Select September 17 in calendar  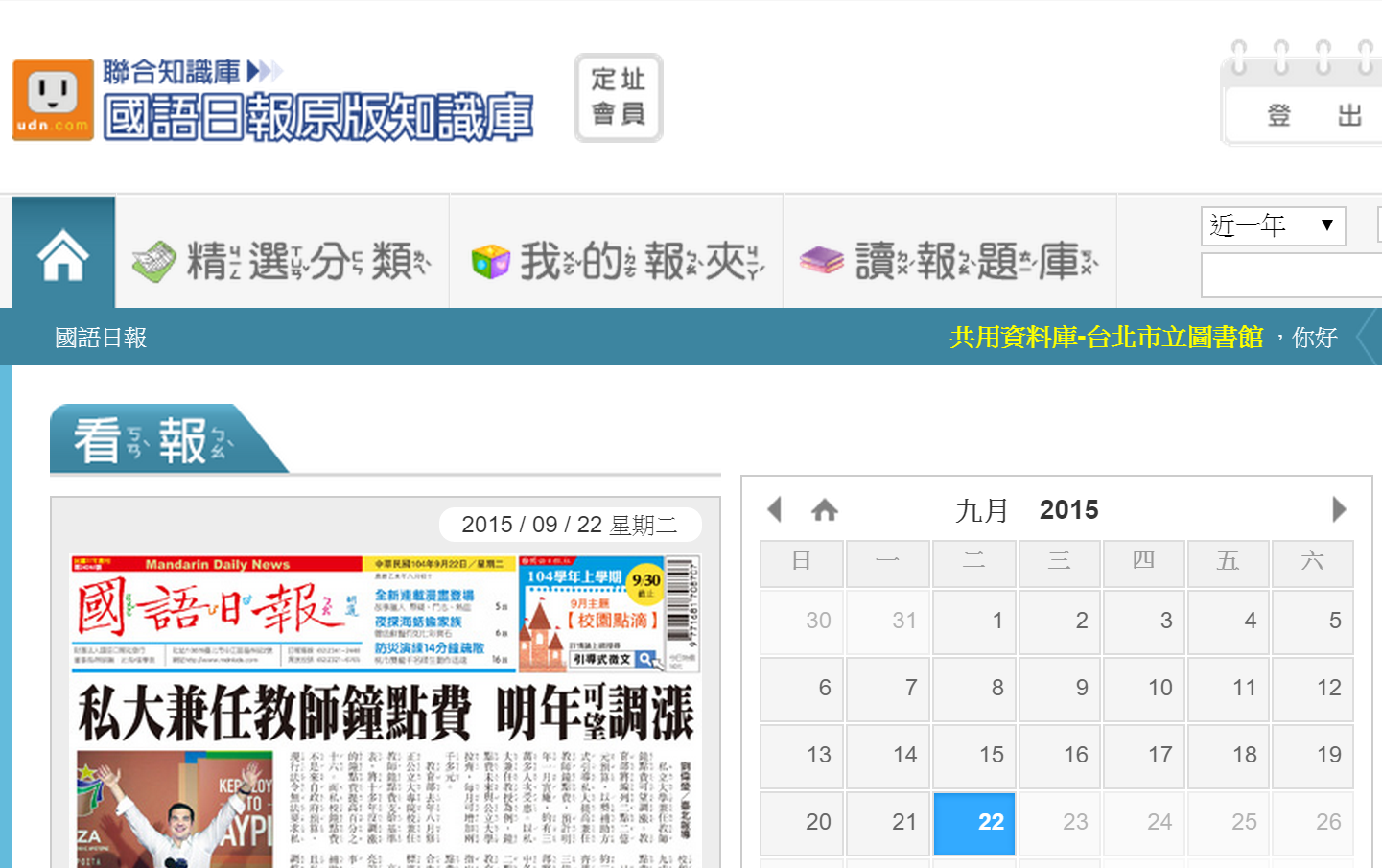1143,756
